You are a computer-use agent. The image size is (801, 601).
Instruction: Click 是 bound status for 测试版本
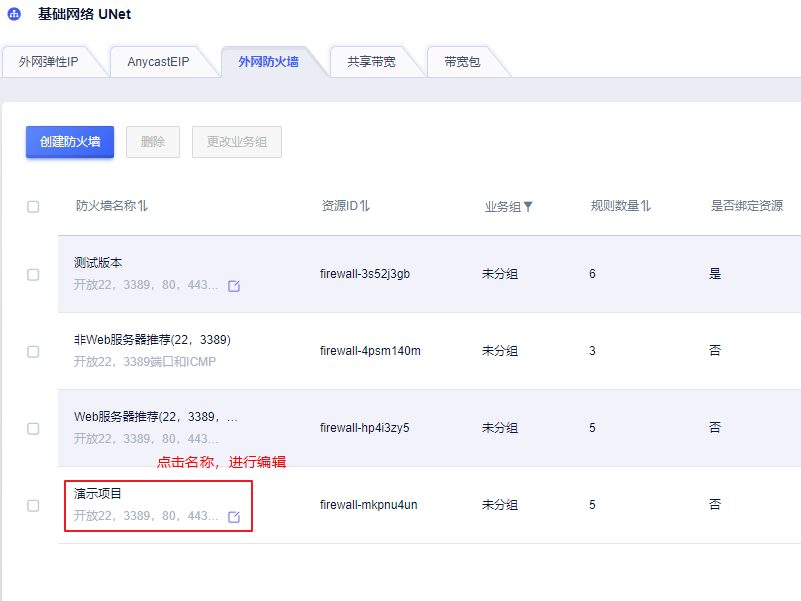click(x=715, y=274)
